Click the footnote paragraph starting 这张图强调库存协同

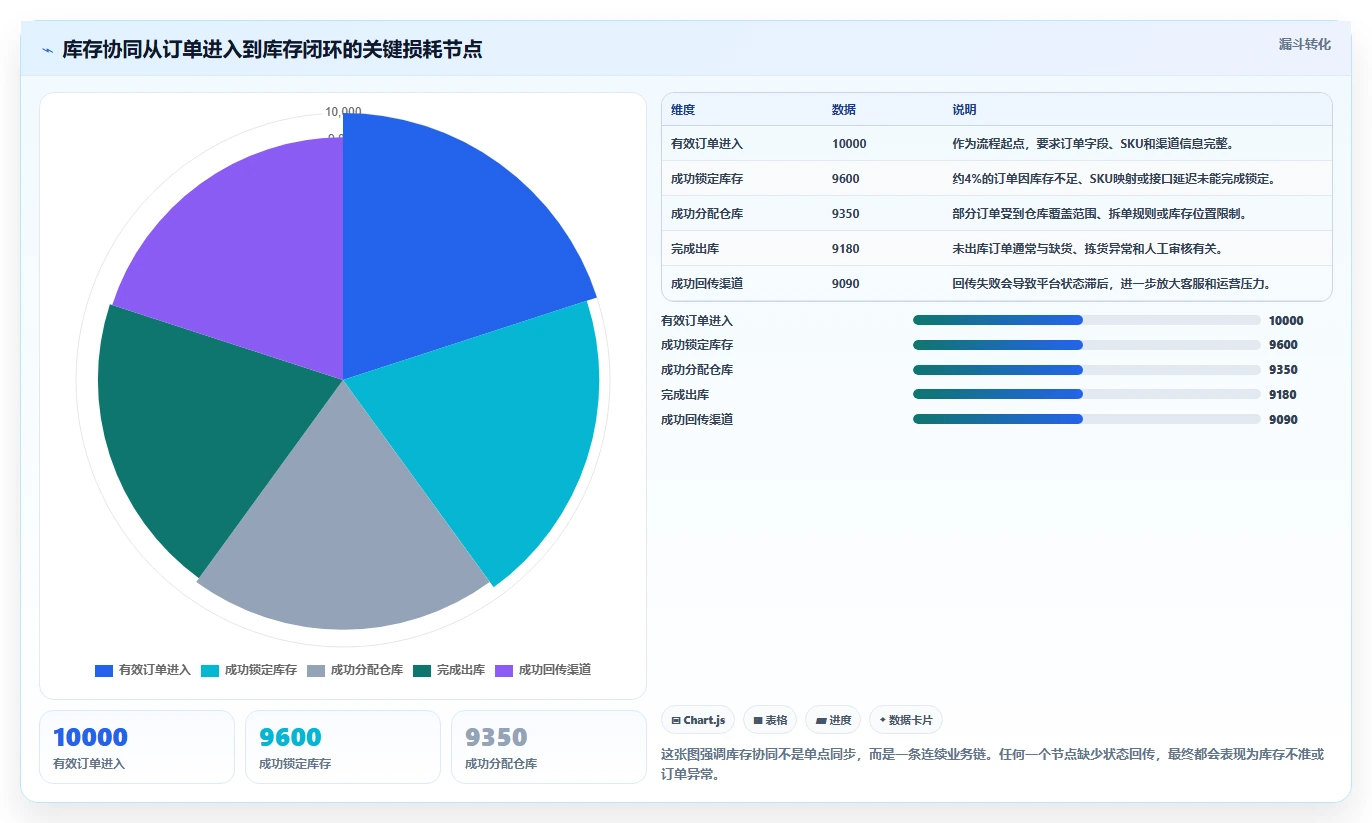[x=993, y=764]
